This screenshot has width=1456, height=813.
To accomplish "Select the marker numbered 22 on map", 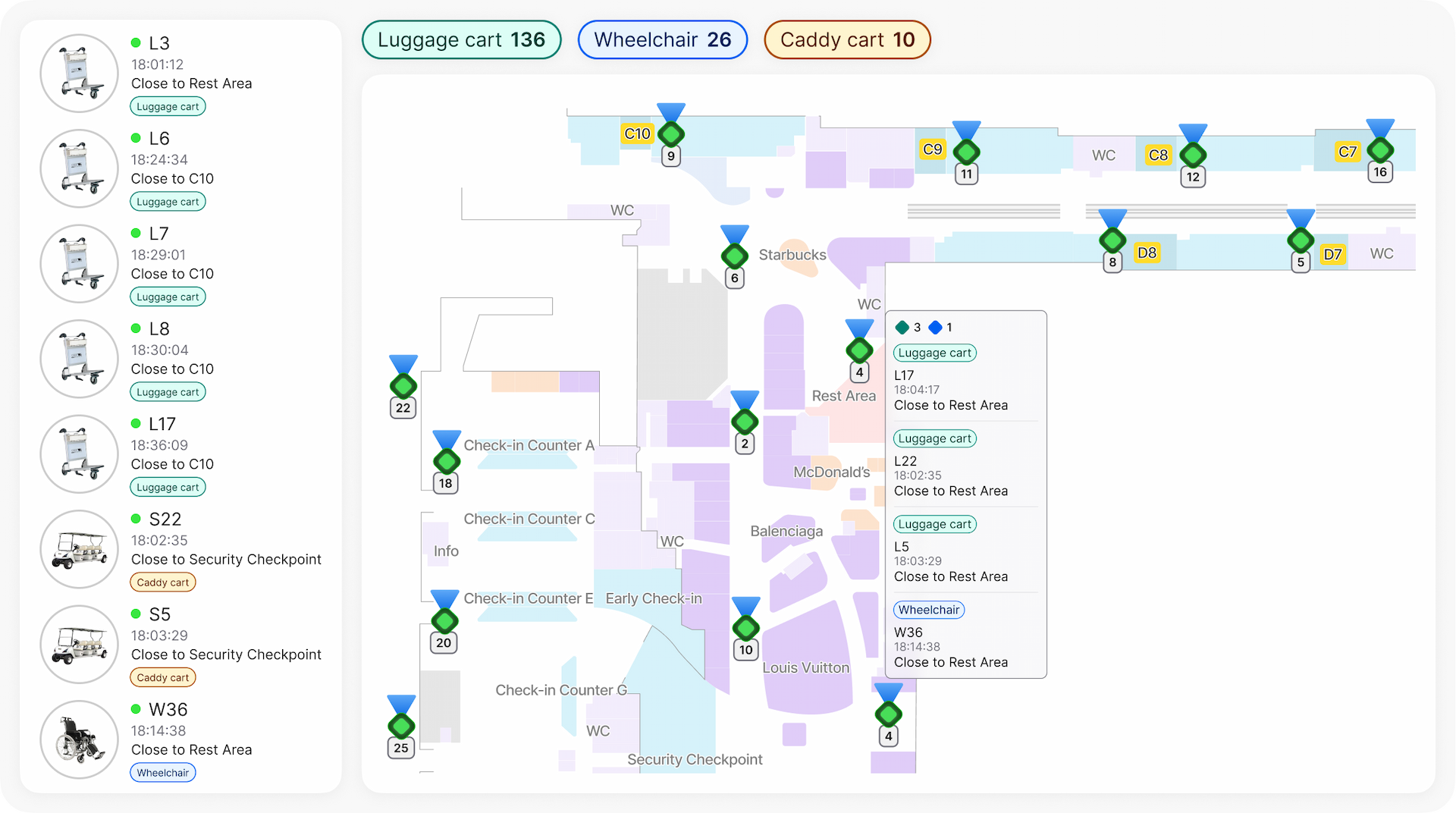I will (x=403, y=386).
